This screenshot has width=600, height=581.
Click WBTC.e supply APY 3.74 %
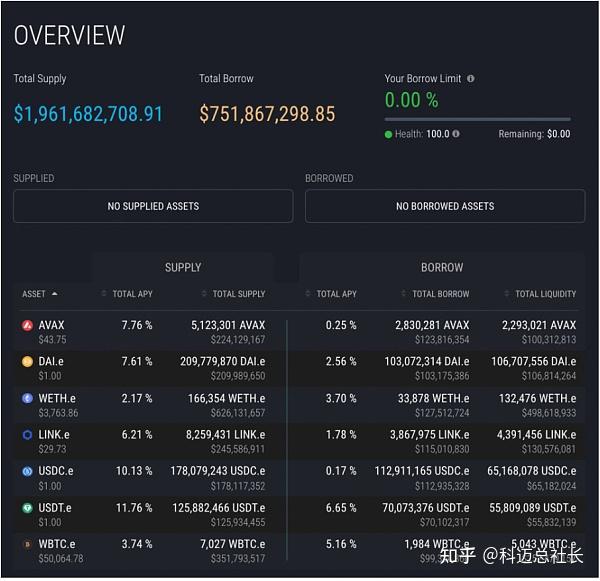coord(137,544)
